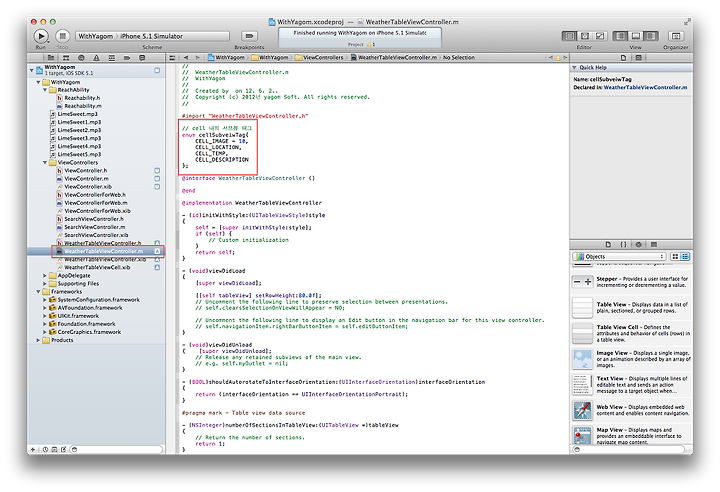This screenshot has height=492, width=720.
Task: Select Stepper object in library
Action: [x=631, y=282]
